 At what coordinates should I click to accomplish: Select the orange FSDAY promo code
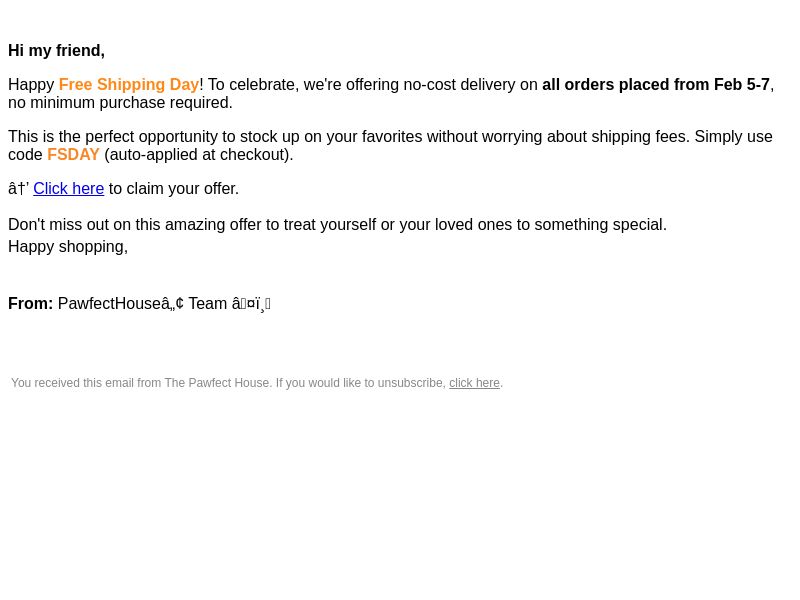click(73, 155)
